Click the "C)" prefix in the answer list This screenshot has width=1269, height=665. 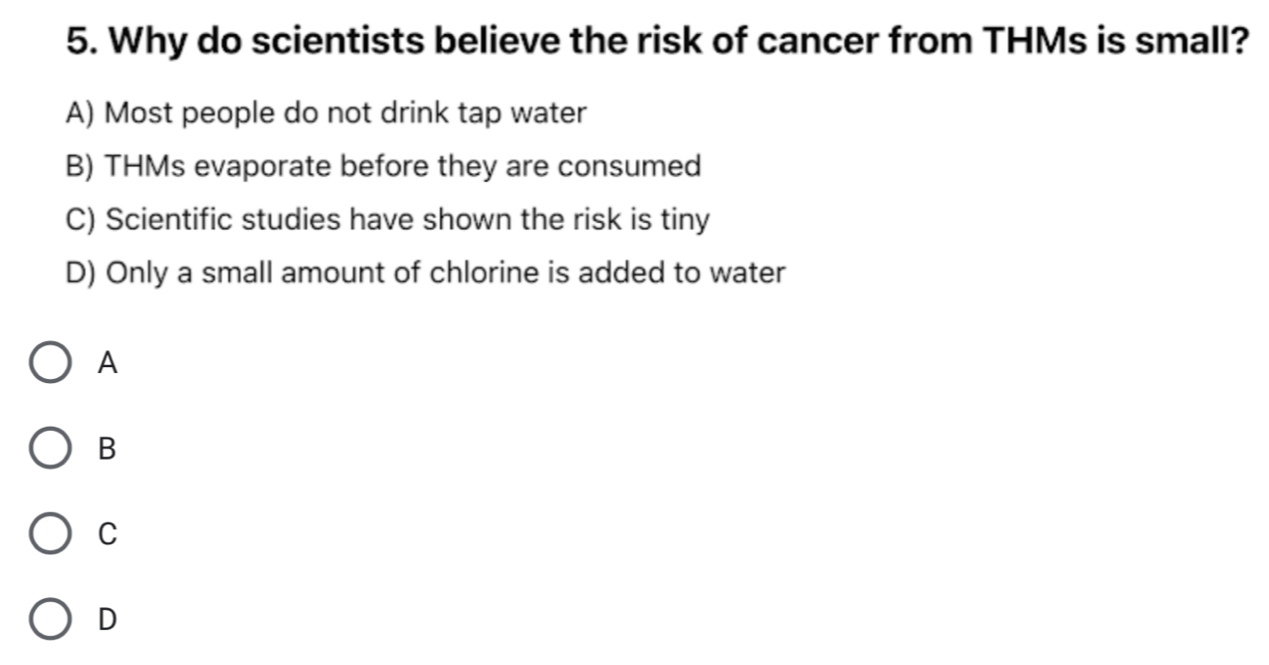pos(79,219)
